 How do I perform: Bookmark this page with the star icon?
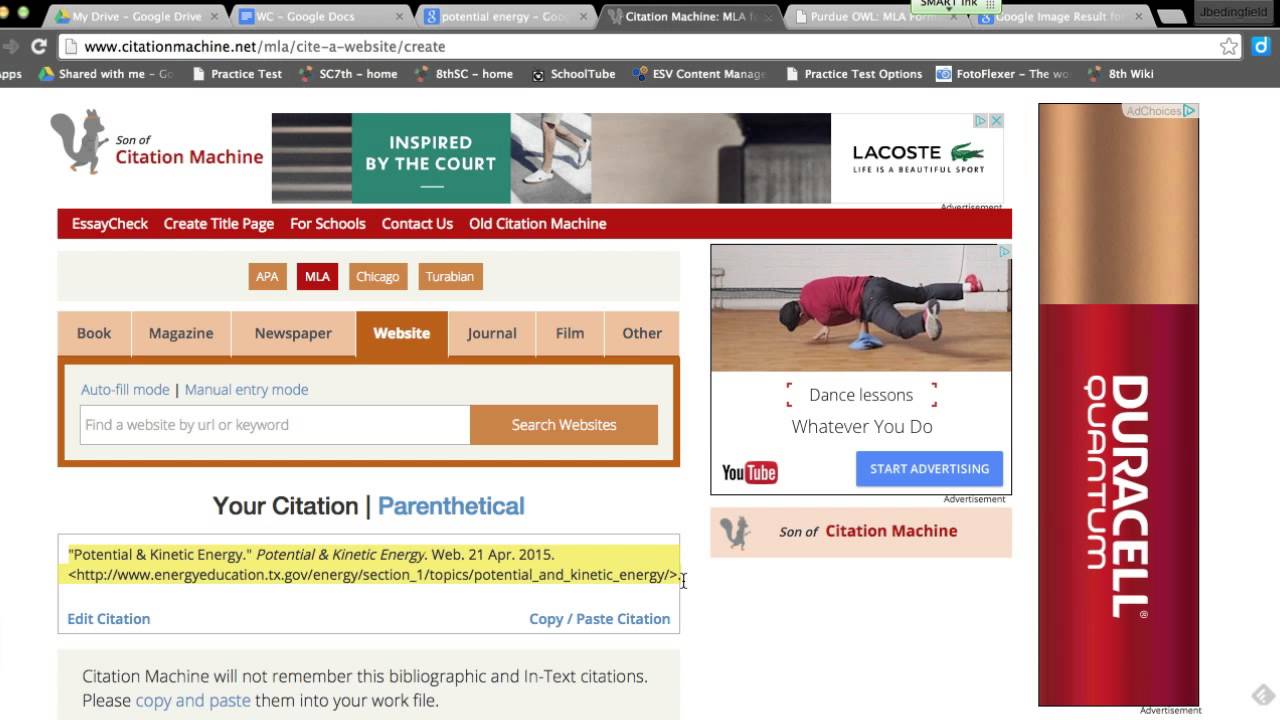pyautogui.click(x=1229, y=46)
